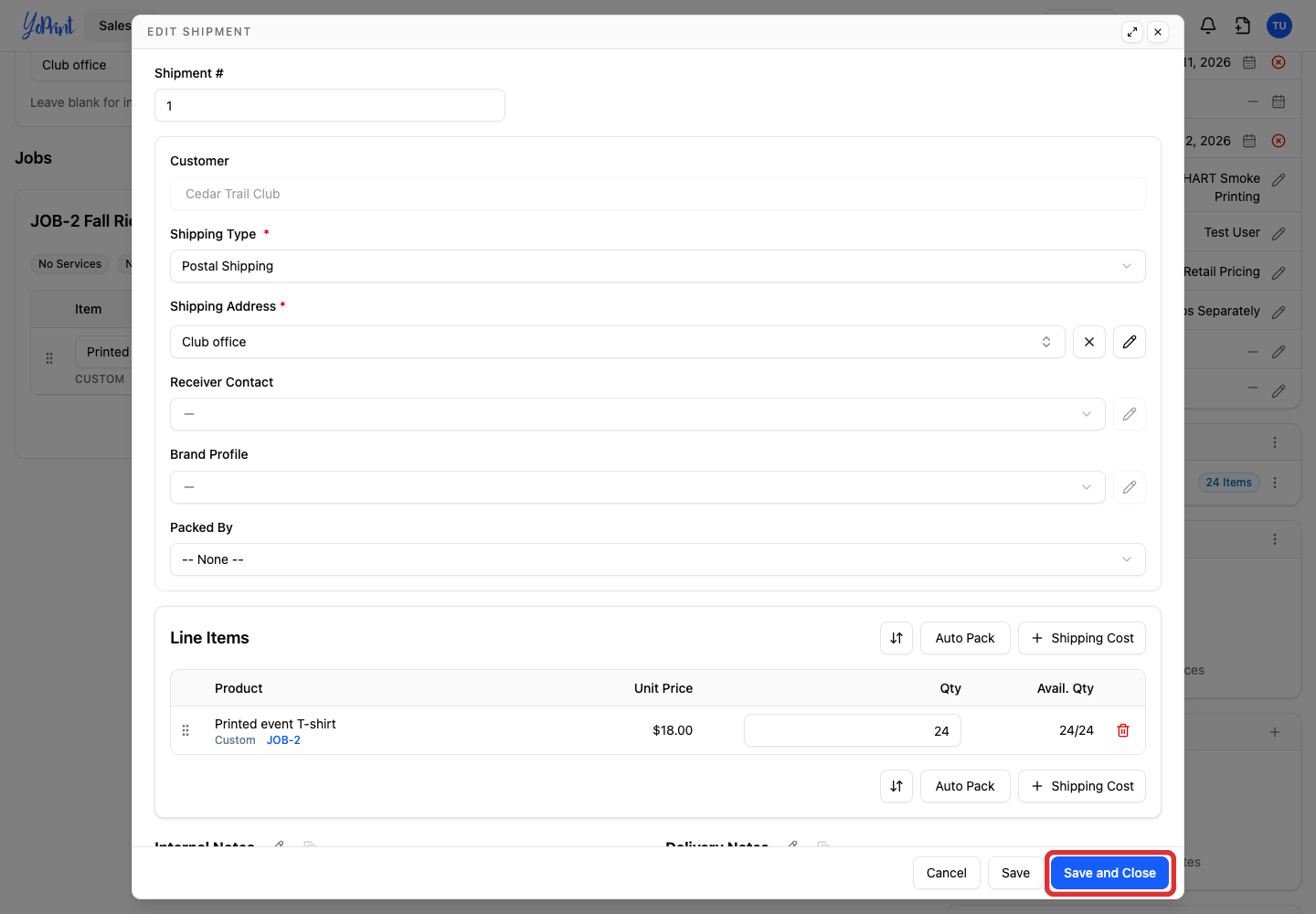Screen dimensions: 1316x914
Task: Click the Cedar Trail Club customer field
Action: (658, 194)
